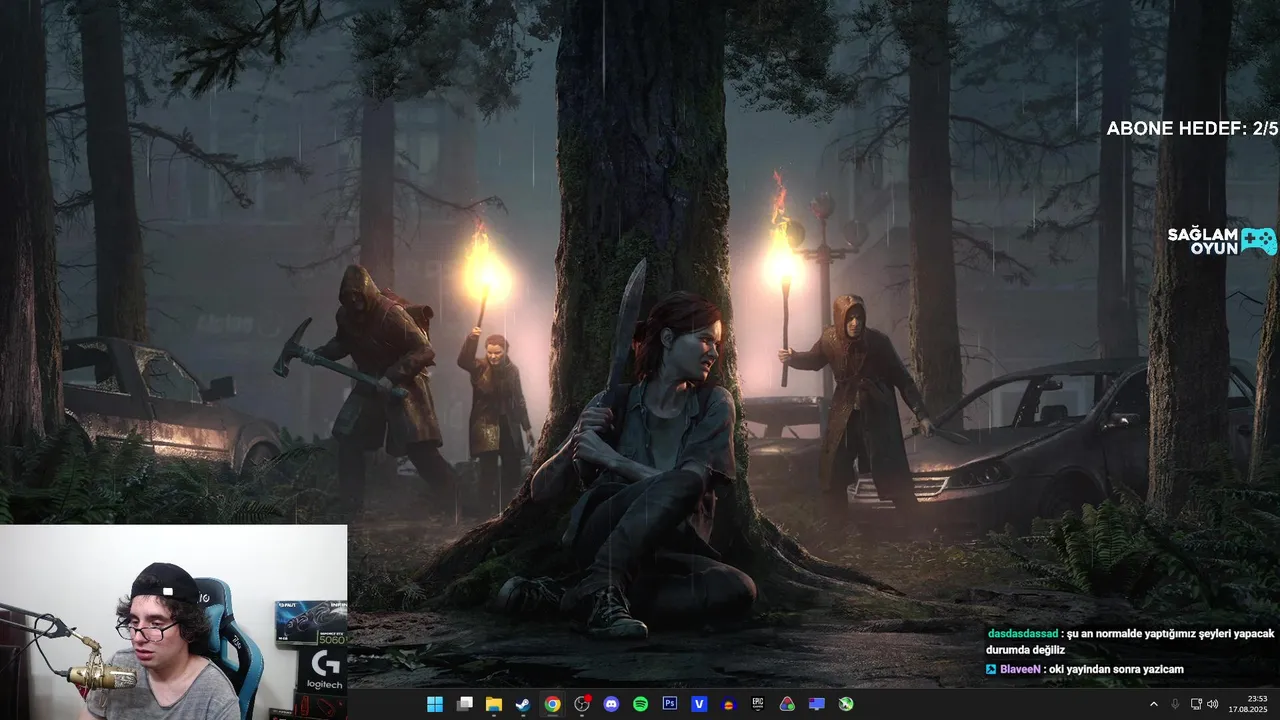Viewport: 1280px width, 720px height.
Task: Open the Epic Games Launcher
Action: tap(758, 704)
